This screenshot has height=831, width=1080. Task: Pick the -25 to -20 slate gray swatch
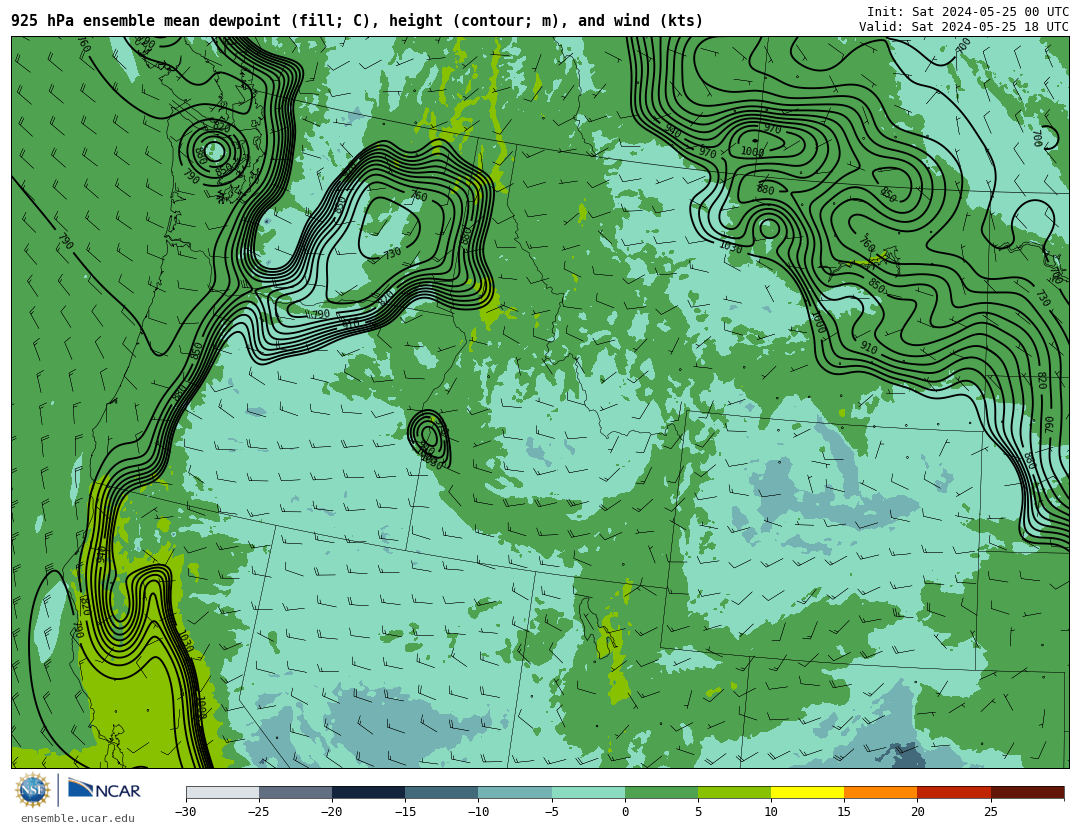pos(295,792)
